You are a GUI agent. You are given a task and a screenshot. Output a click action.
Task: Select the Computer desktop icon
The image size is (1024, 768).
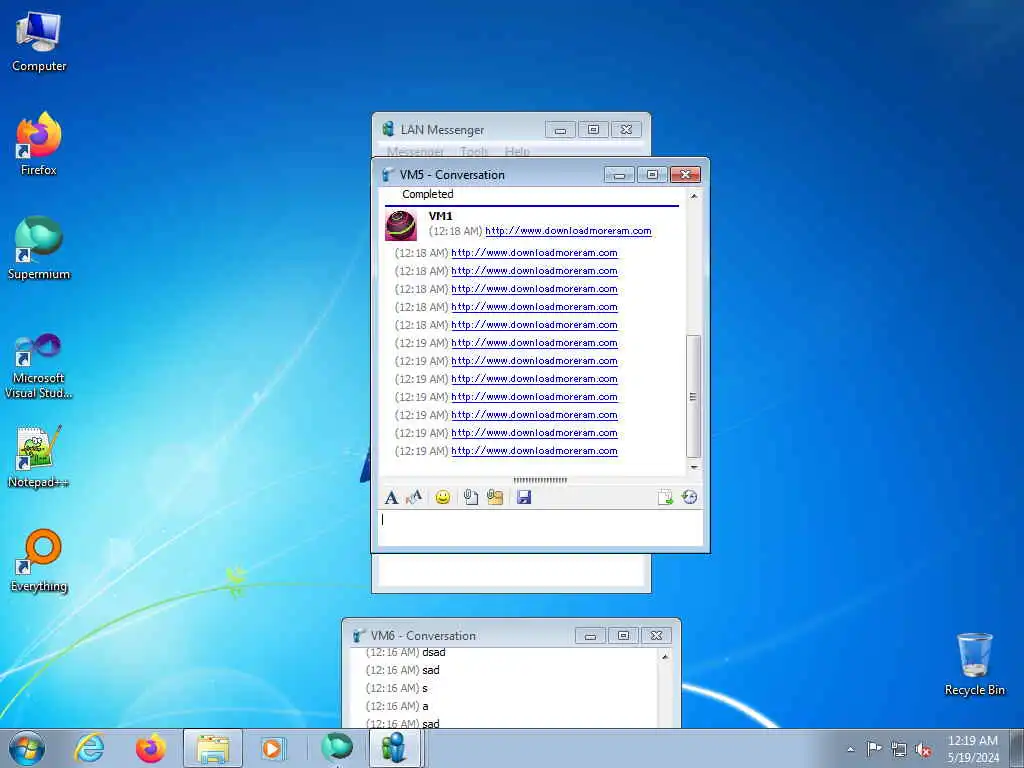[x=39, y=42]
